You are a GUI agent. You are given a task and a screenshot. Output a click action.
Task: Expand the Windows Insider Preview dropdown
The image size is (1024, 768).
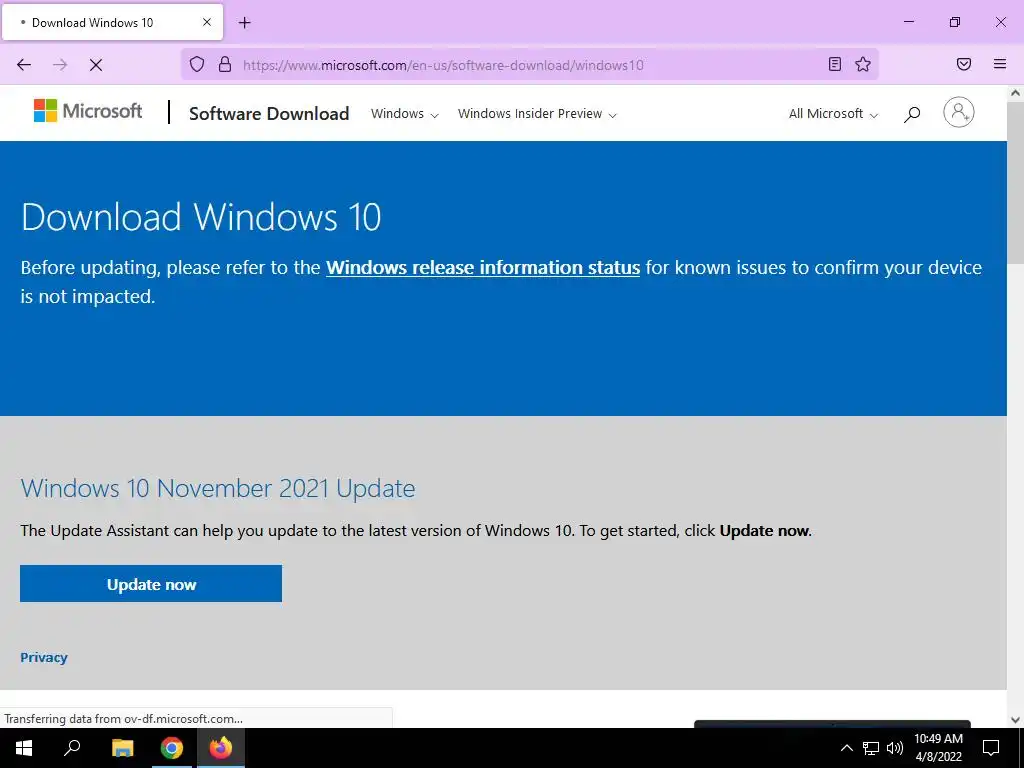click(537, 114)
